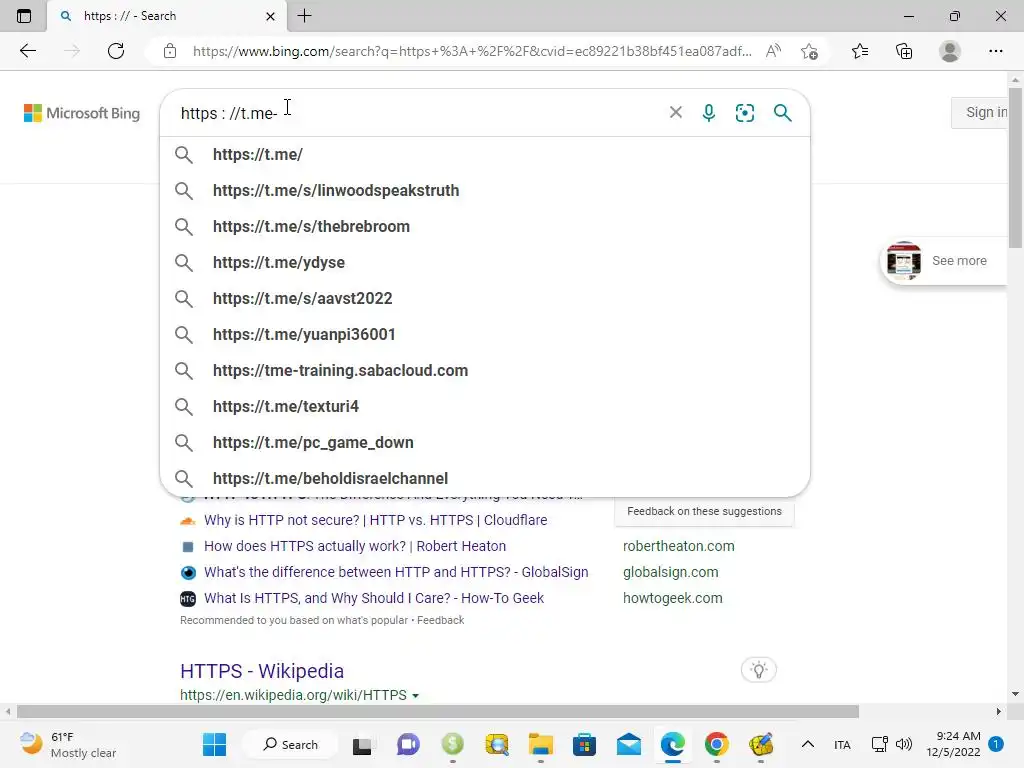Image resolution: width=1024 pixels, height=768 pixels.
Task: Open the browser profile avatar
Action: point(950,51)
